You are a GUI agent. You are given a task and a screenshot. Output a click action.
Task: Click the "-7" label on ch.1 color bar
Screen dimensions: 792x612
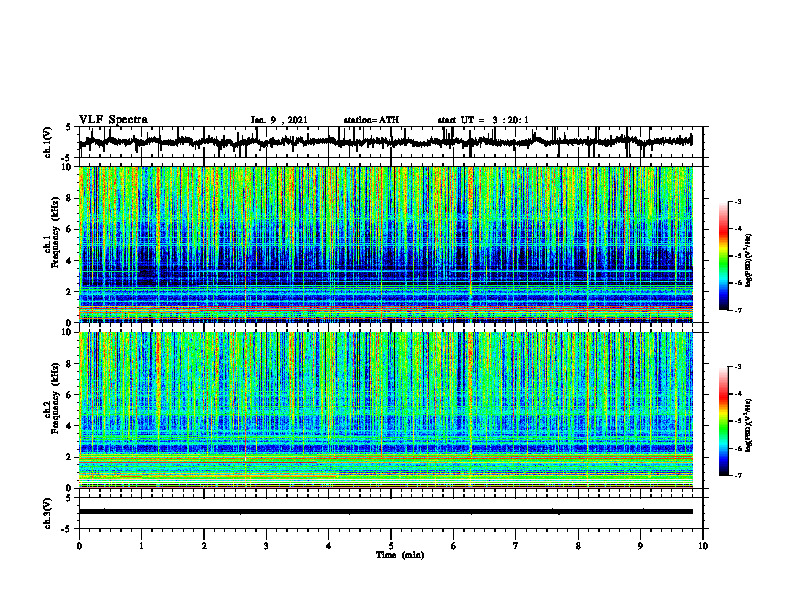[x=737, y=310]
